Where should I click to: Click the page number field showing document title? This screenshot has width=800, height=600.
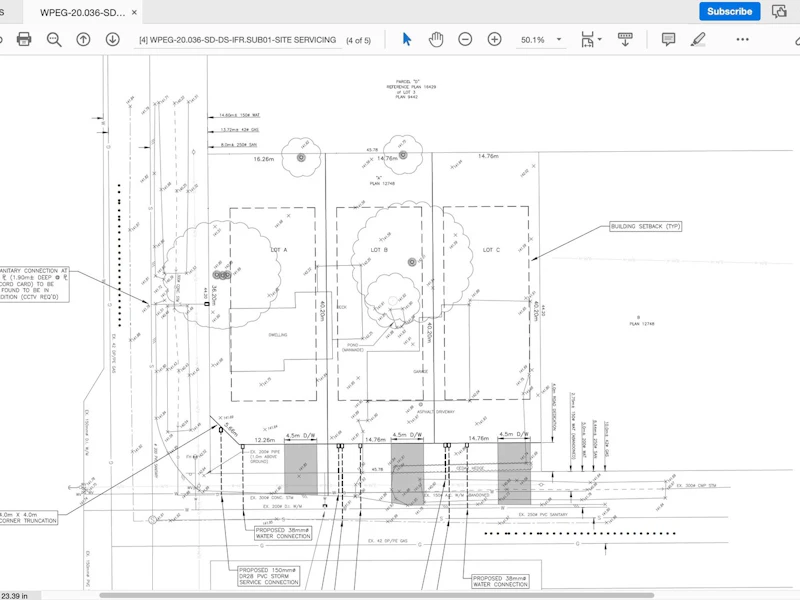point(237,40)
